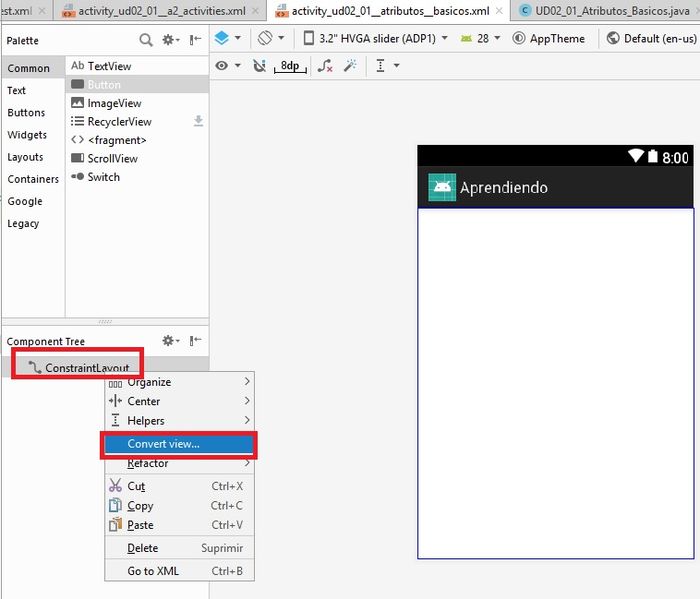Change default margins 8dp
The width and height of the screenshot is (700, 599).
click(x=290, y=66)
